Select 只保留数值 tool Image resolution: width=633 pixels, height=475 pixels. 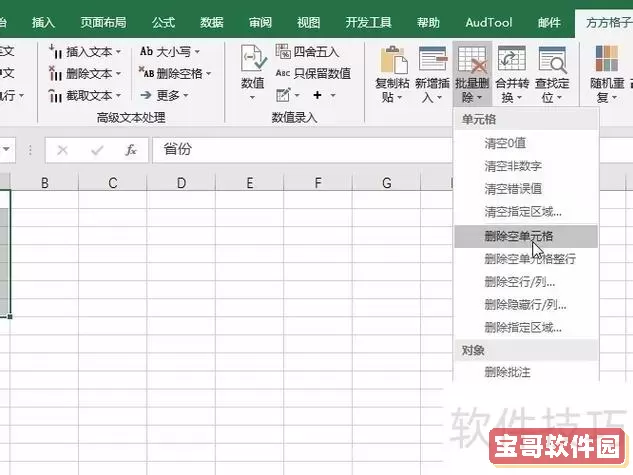(x=313, y=73)
